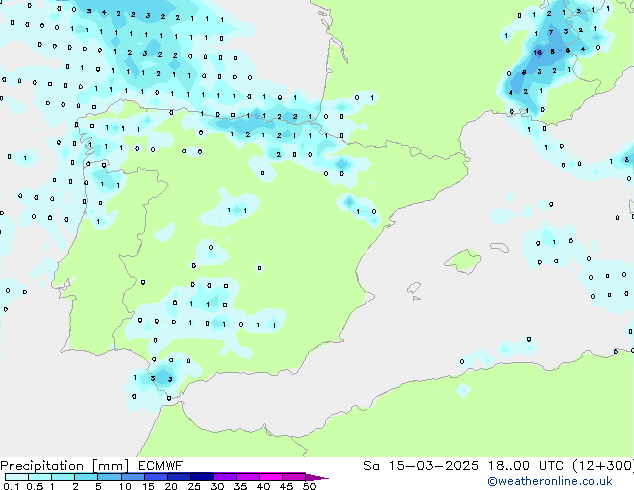Click the Ibiza island outline
This screenshot has width=634, height=490.
[x=414, y=288]
